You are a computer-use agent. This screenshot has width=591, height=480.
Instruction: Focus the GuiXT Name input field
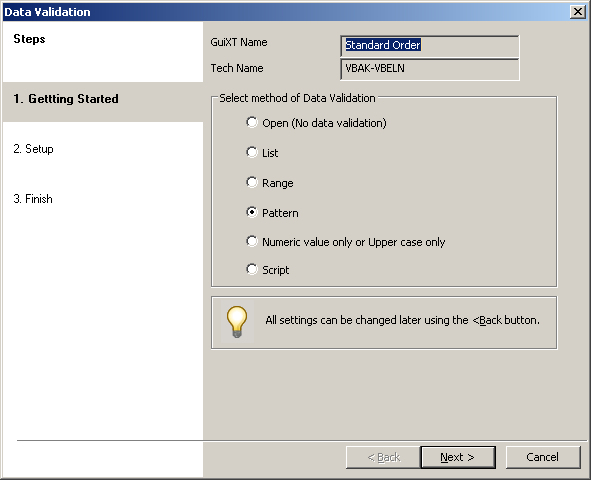[430, 46]
